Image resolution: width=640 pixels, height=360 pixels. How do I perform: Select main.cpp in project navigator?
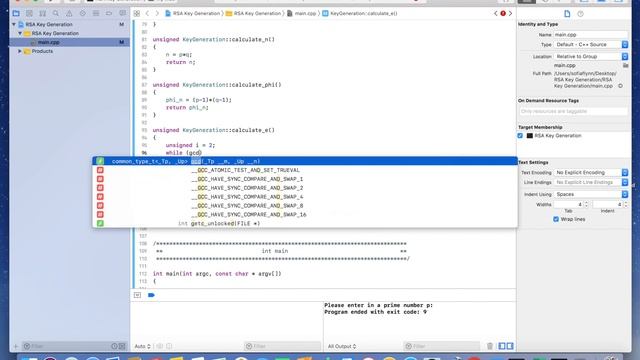click(69, 42)
